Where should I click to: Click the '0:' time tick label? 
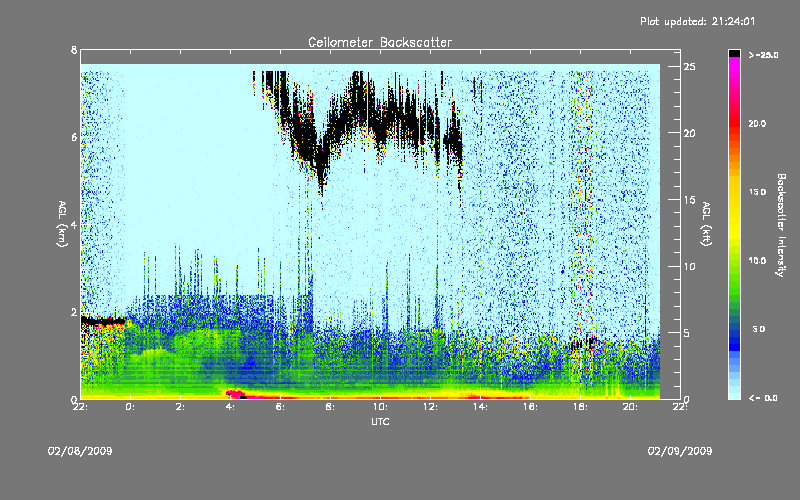131,407
